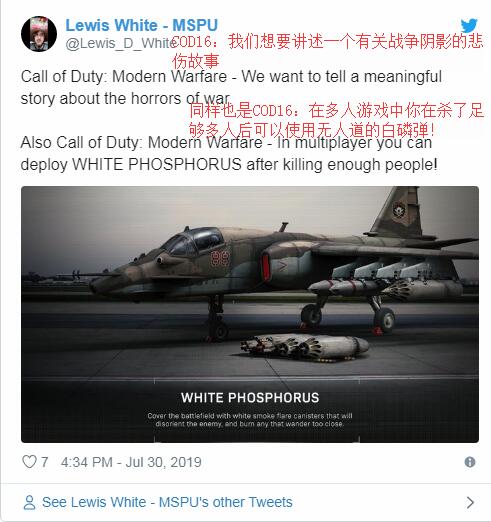The width and height of the screenshot is (491, 522).
Task: Click the person silhouette icon
Action: tap(29, 502)
